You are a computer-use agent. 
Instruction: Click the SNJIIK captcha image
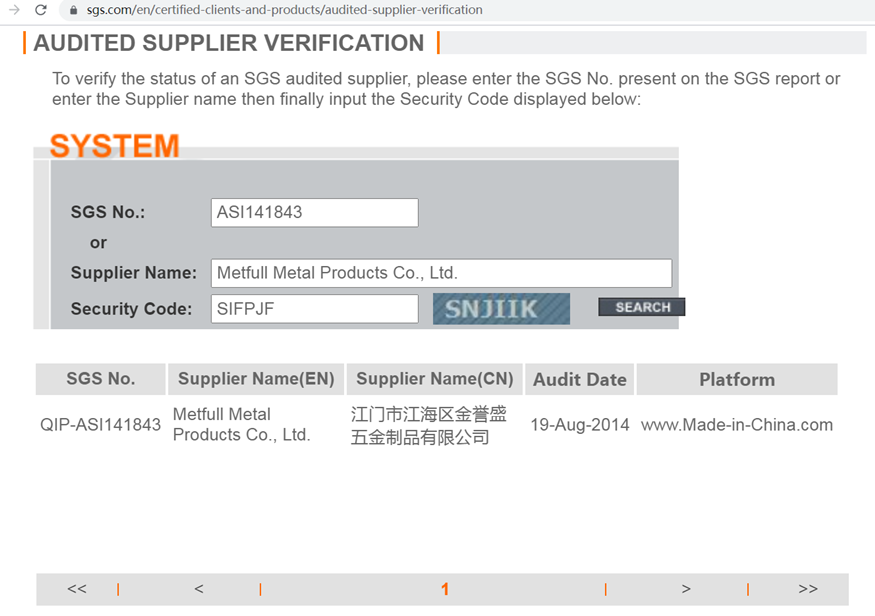[501, 308]
